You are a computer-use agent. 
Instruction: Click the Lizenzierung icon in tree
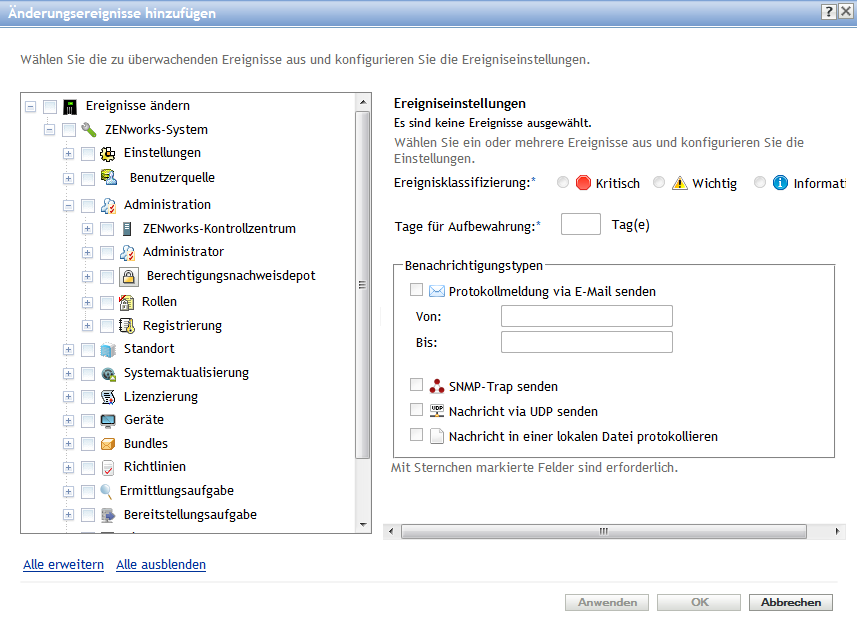[108, 397]
